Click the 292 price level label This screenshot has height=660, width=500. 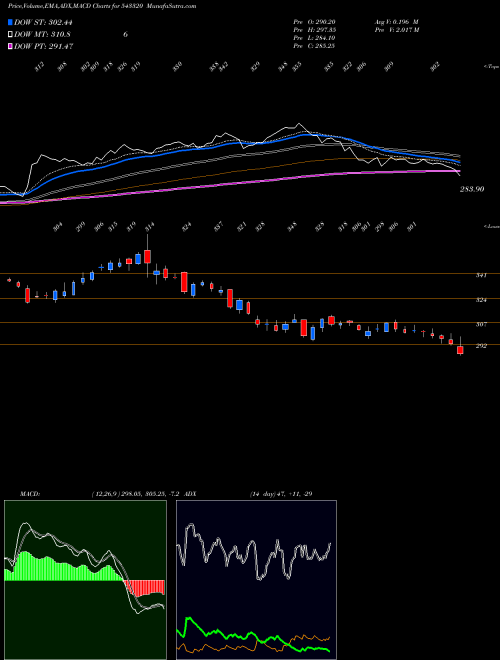point(481,346)
